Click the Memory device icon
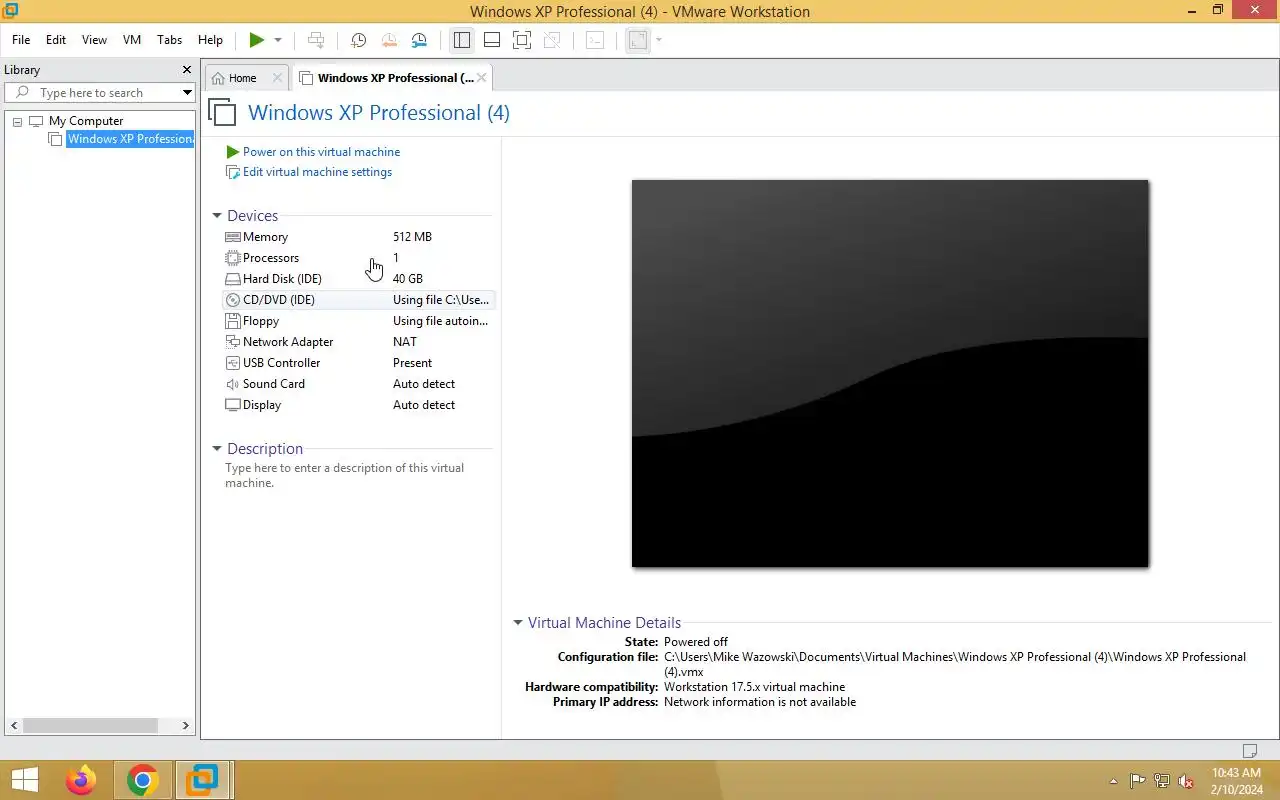 pyautogui.click(x=233, y=237)
